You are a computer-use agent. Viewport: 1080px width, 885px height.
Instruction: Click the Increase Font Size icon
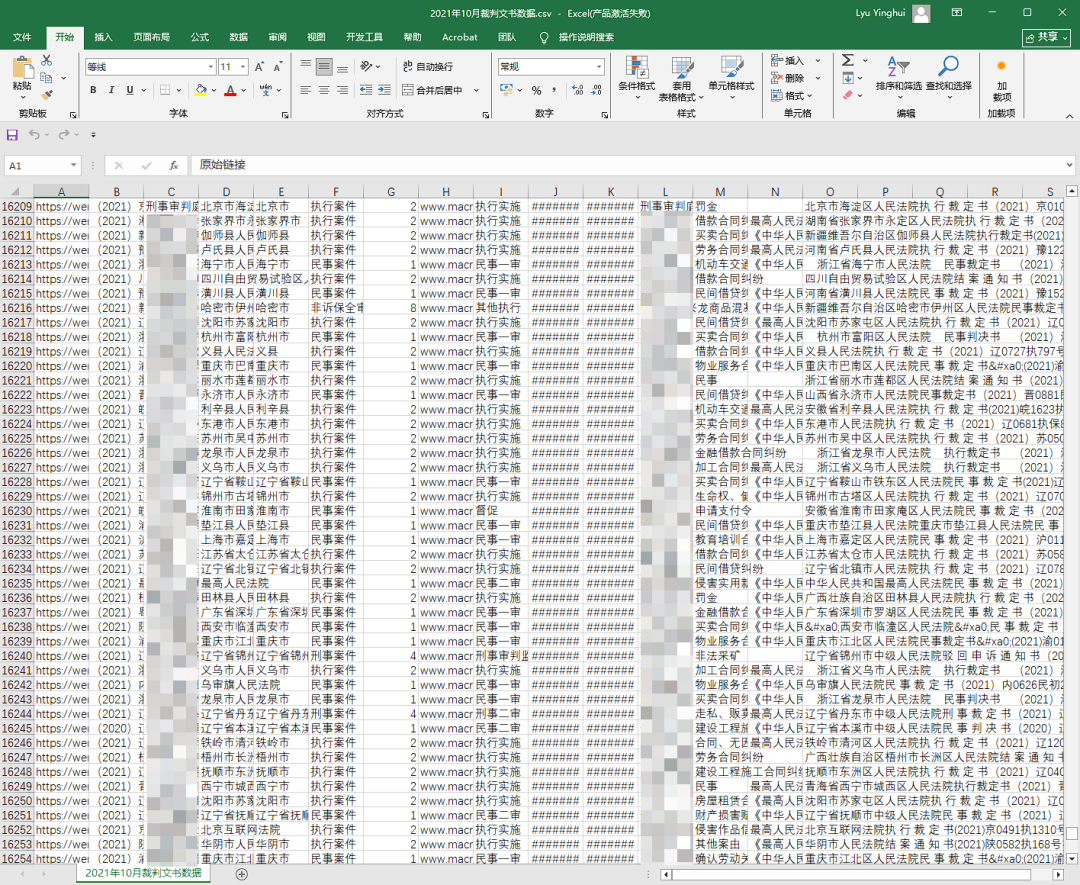coord(259,67)
